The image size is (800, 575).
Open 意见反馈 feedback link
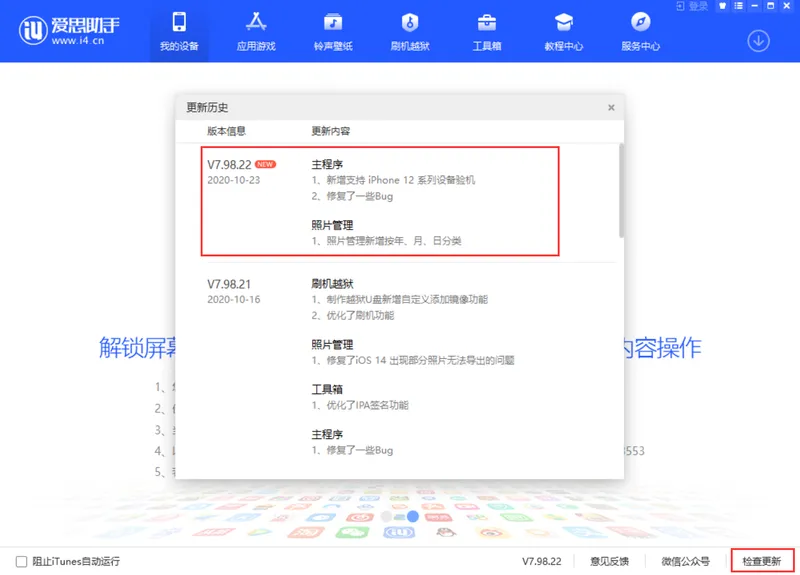point(609,561)
